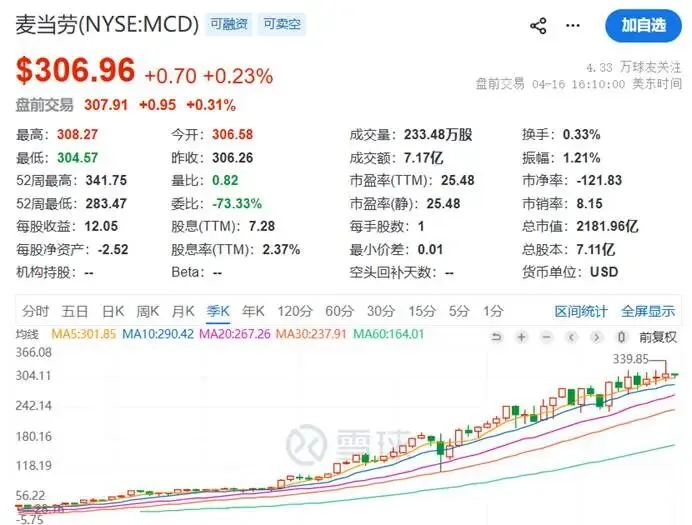Click the 成交量 value 233.48万股
692x525 pixels.
[x=438, y=135]
